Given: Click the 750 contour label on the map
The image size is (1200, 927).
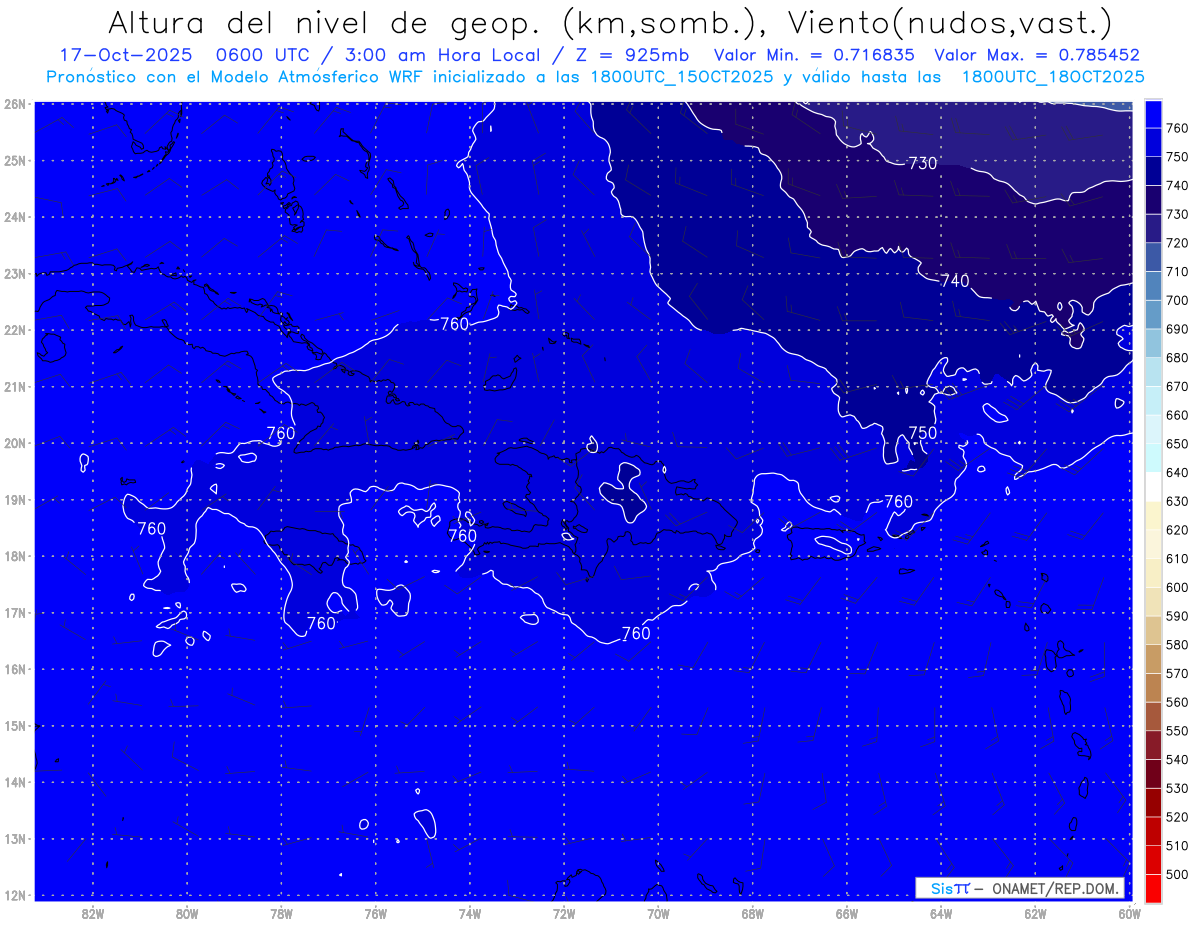Looking at the screenshot, I should (922, 432).
